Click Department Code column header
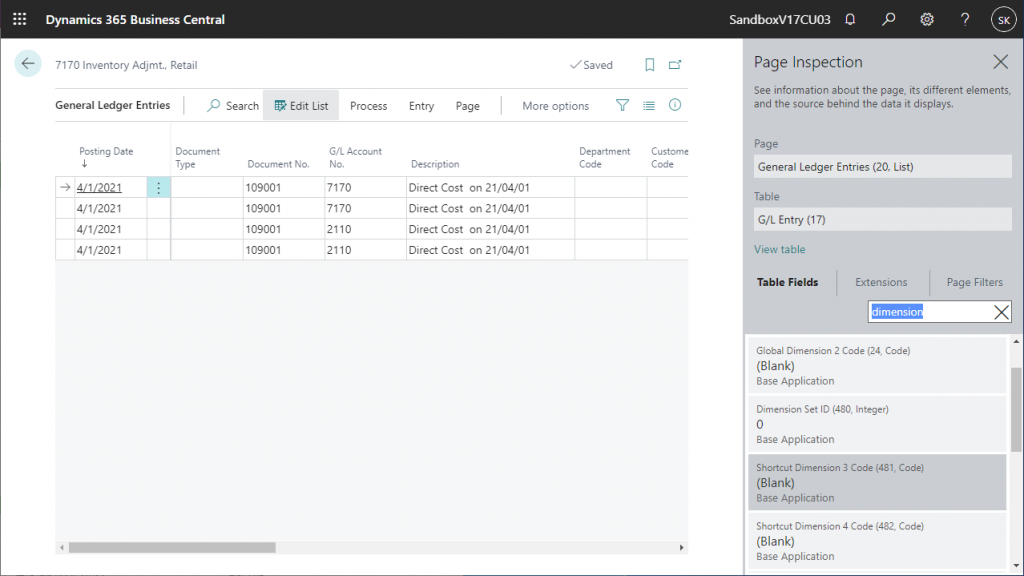The width and height of the screenshot is (1024, 576). [604, 157]
